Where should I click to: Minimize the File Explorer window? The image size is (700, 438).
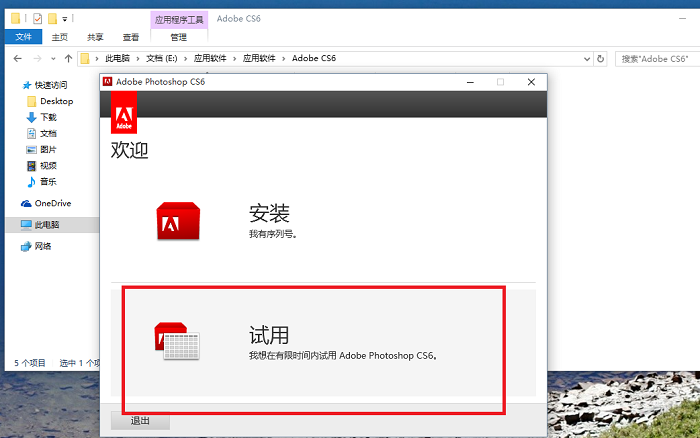682,19
